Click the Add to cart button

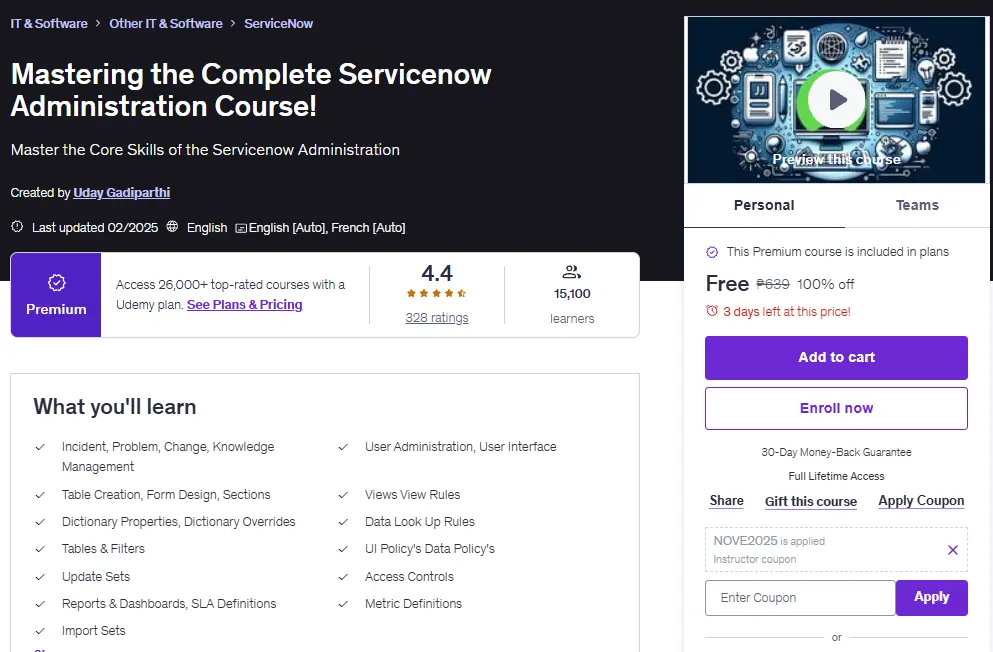tap(836, 358)
